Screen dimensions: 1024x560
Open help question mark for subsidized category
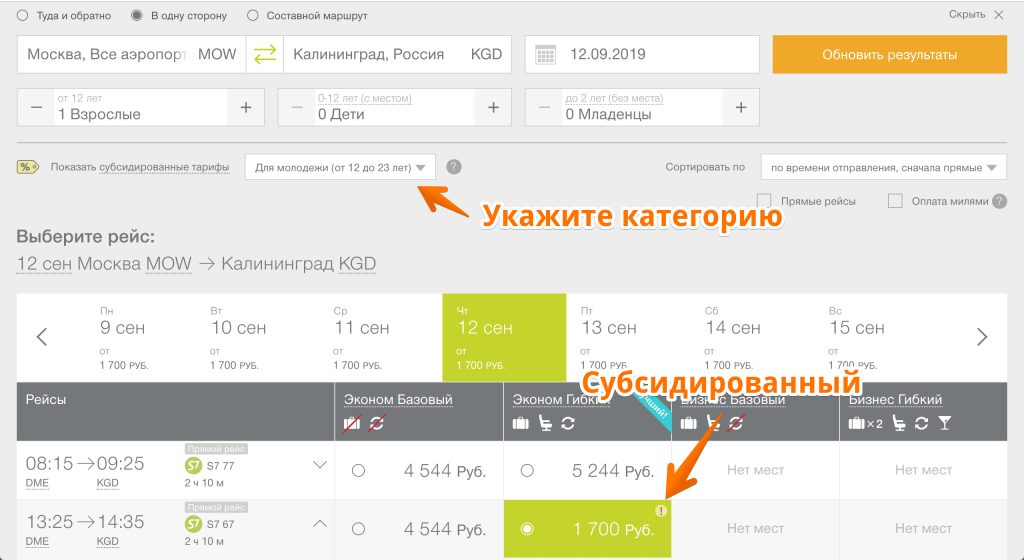coord(454,167)
